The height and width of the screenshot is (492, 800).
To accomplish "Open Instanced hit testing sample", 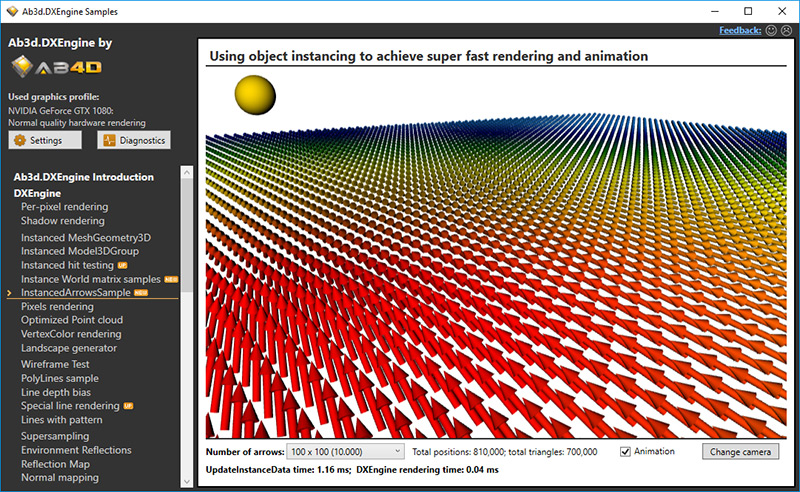I will [67, 265].
